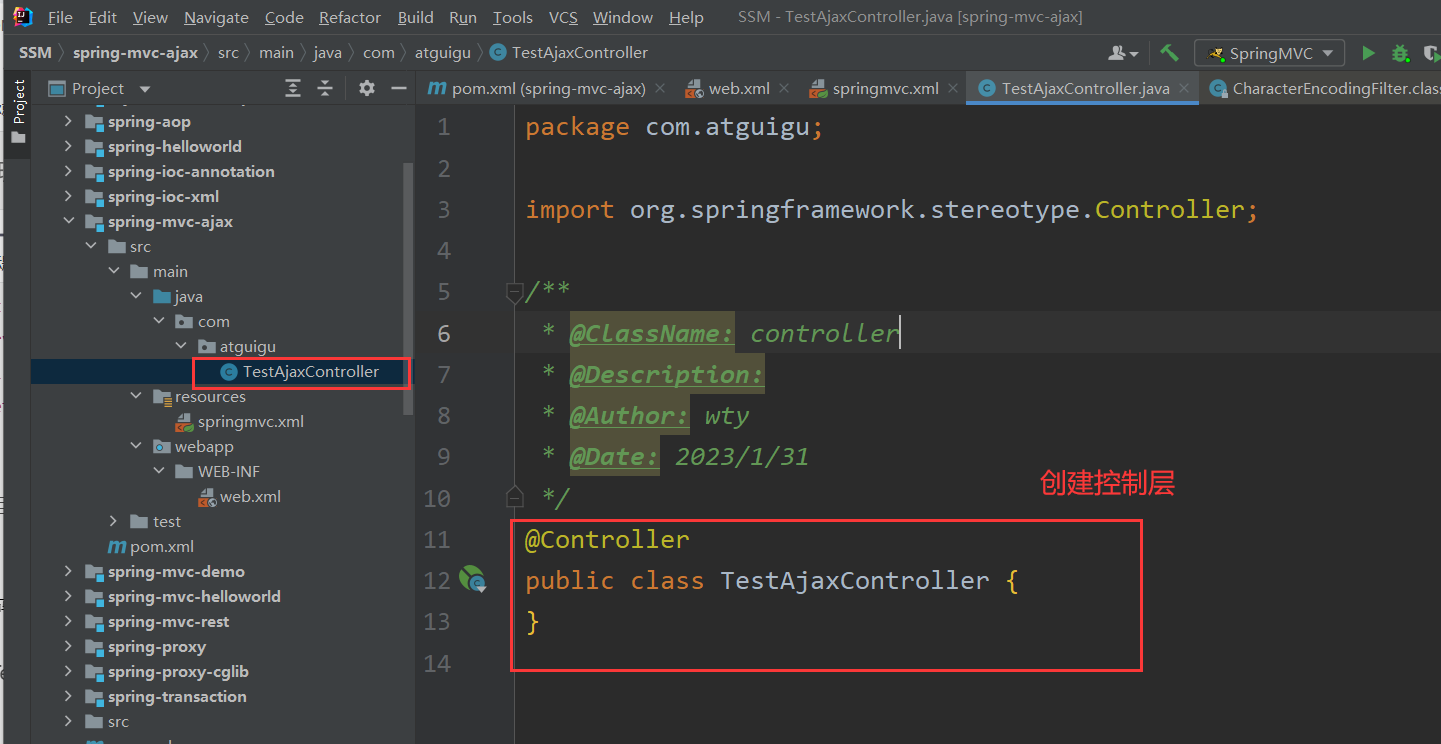This screenshot has height=744, width=1441.
Task: Open the Build menu
Action: [415, 17]
